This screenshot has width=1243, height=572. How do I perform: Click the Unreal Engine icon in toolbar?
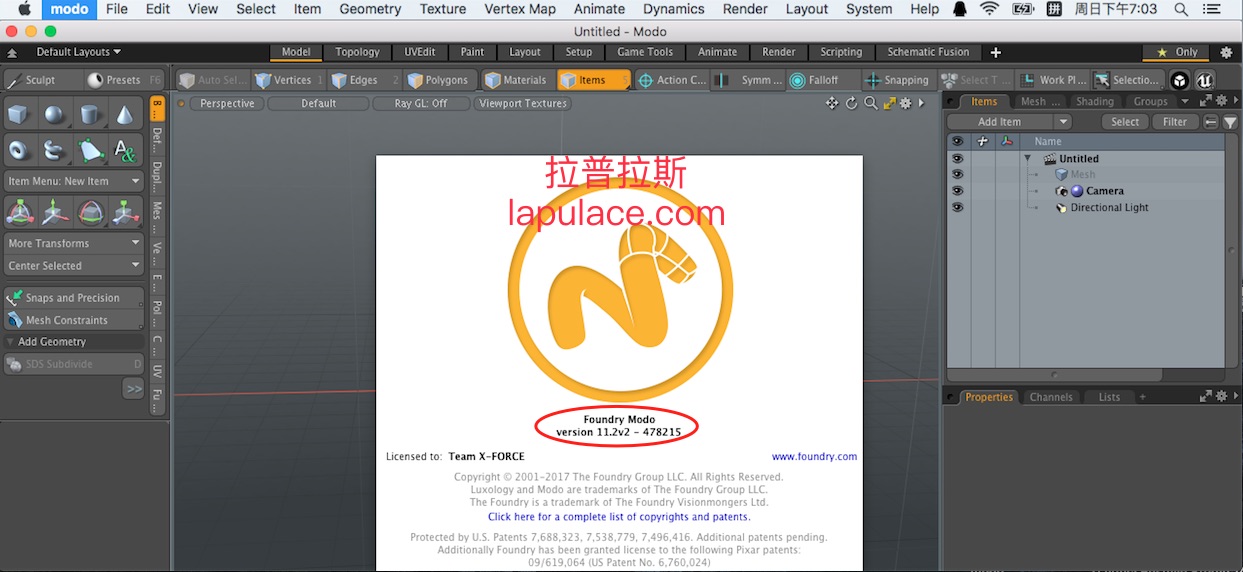pos(1204,80)
